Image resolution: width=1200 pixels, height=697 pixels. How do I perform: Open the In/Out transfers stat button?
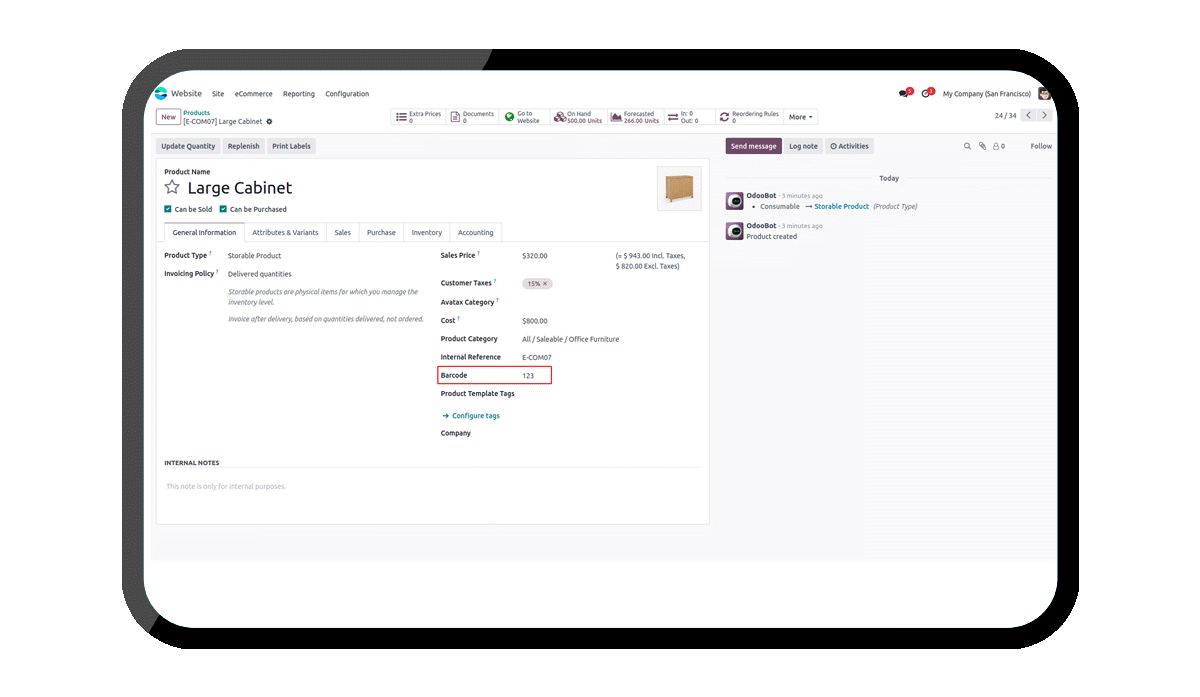tap(690, 117)
